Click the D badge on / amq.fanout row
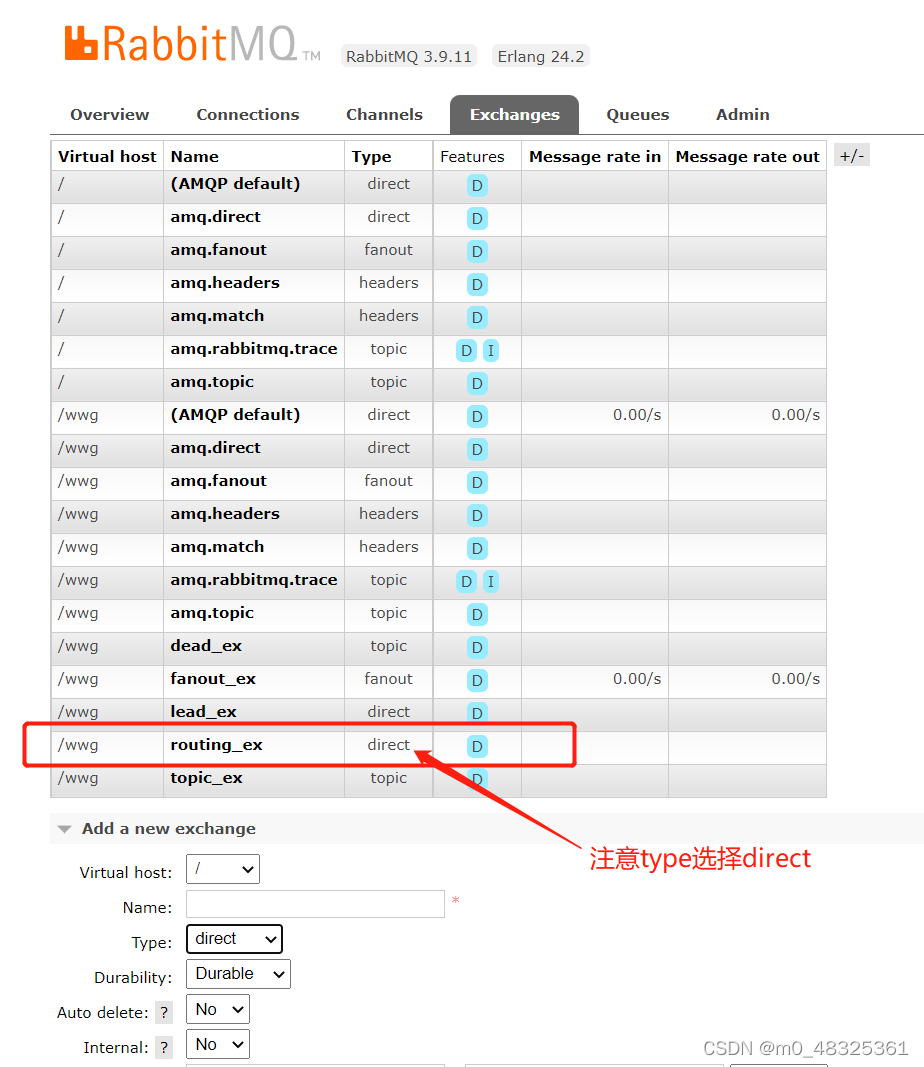This screenshot has height=1067, width=924. pos(477,251)
